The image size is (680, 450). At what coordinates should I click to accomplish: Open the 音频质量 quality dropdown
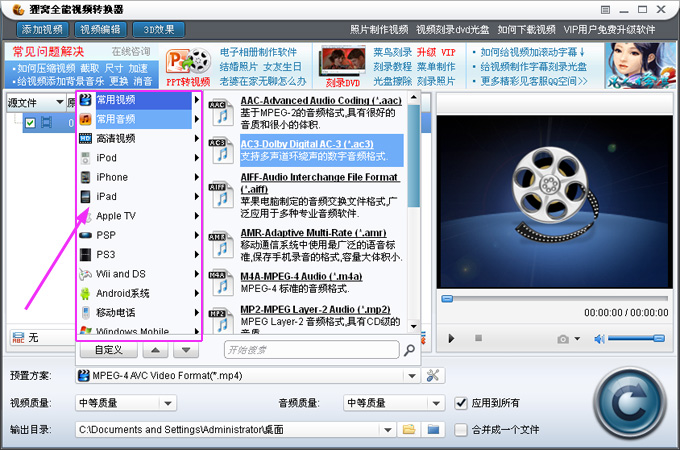click(436, 404)
